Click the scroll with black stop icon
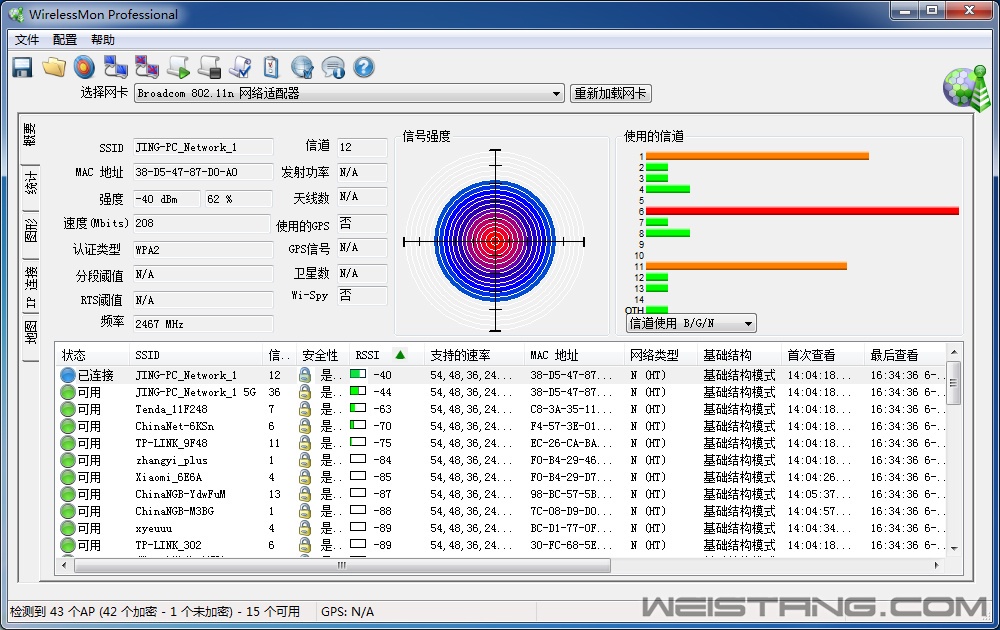The image size is (1000, 630). (x=209, y=67)
